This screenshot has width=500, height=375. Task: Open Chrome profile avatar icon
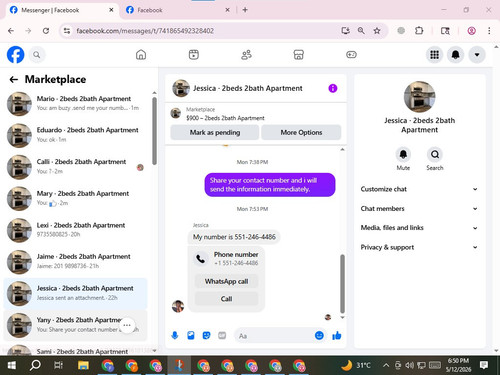tap(471, 31)
